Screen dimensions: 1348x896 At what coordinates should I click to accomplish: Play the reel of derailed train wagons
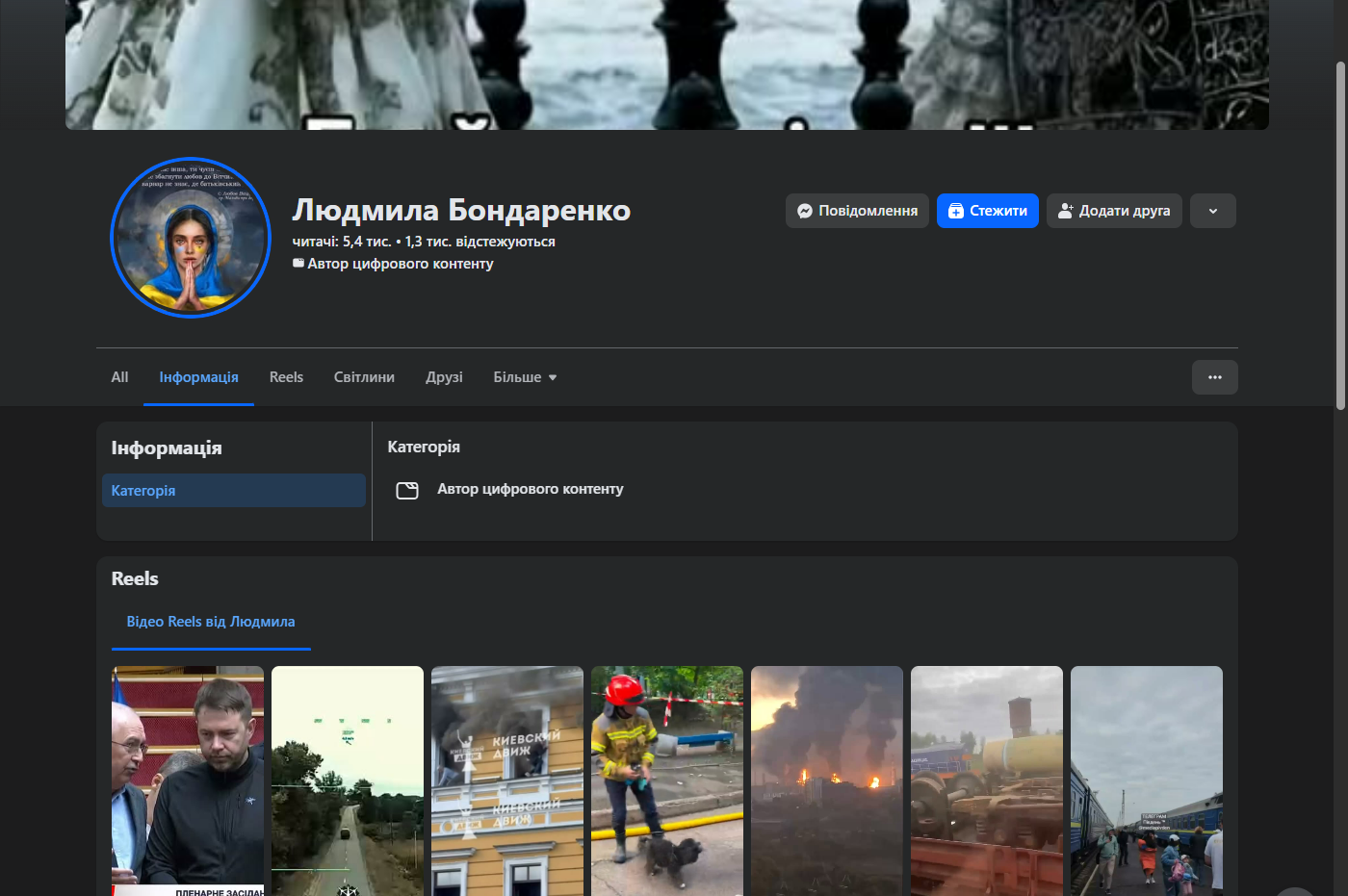click(x=987, y=781)
